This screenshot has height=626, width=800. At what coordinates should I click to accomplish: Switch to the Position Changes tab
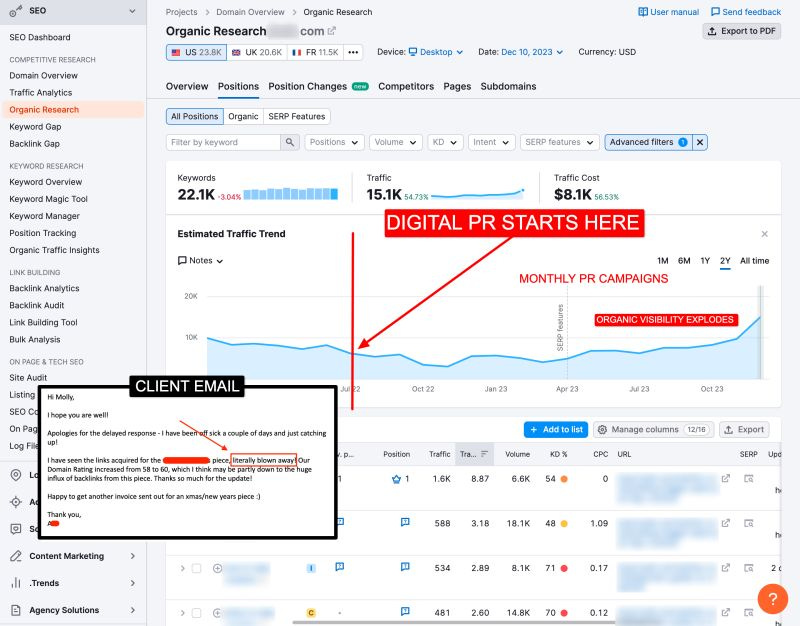point(318,86)
